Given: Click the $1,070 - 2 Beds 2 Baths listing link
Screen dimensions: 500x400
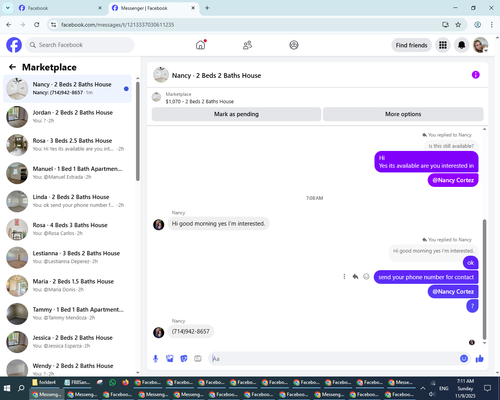Looking at the screenshot, I should click(x=200, y=101).
